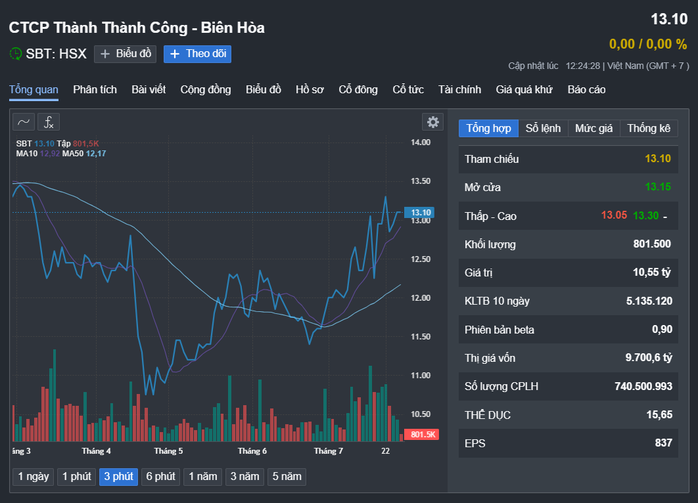
Task: Open the Tài chính tab
Action: pyautogui.click(x=460, y=90)
